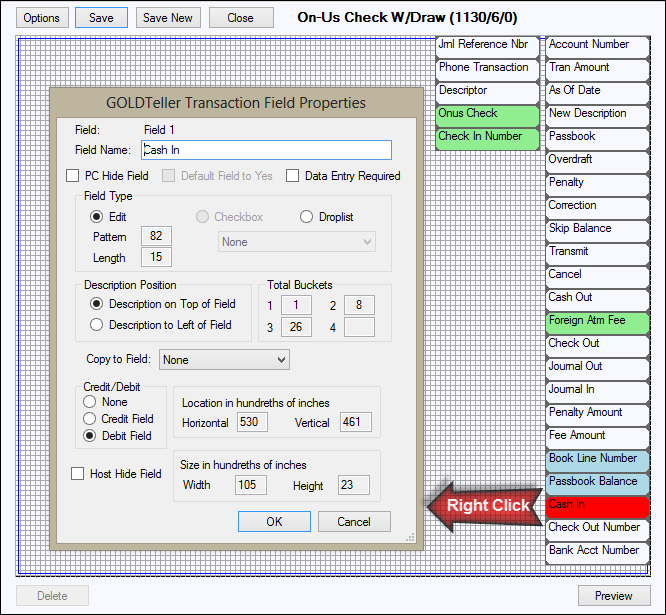Select the Bank Acct Number field
Viewport: 666px width, 615px height.
click(x=597, y=552)
